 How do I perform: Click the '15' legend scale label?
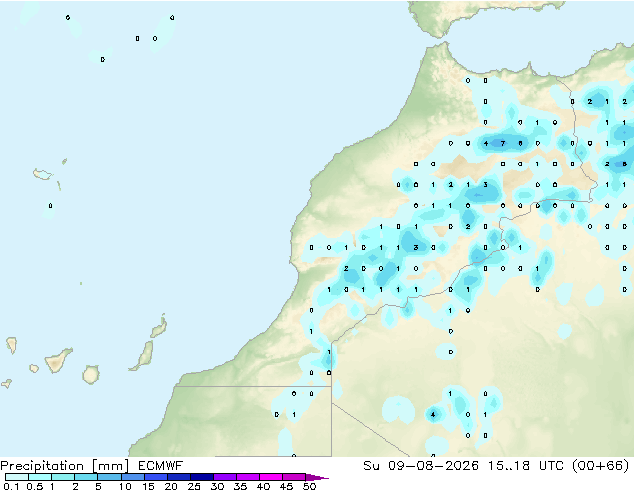click(148, 486)
